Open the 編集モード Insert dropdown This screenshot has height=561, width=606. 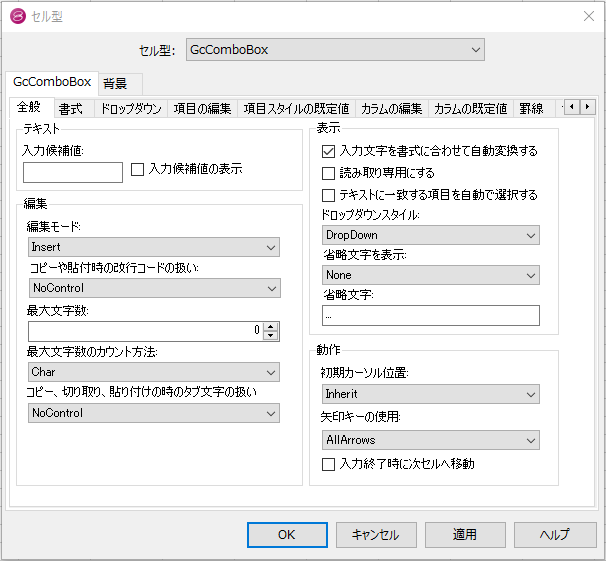click(x=154, y=247)
